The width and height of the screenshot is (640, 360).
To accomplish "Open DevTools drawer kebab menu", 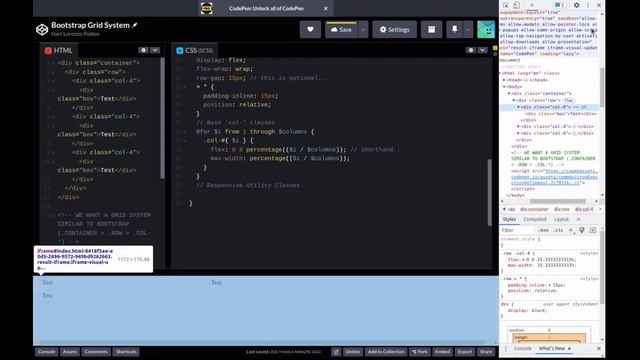I will 506,349.
